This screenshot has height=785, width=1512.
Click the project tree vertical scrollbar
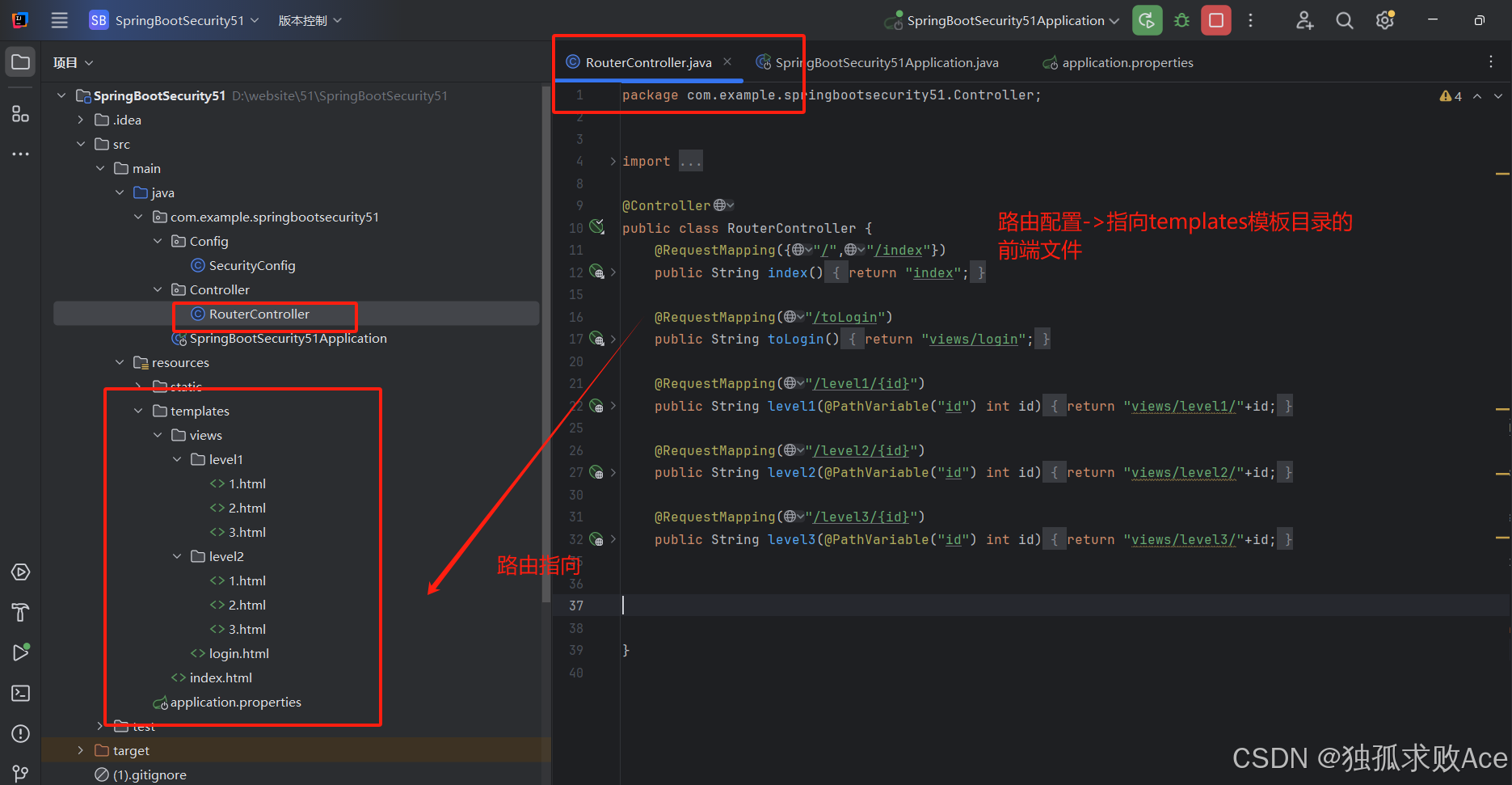(x=545, y=344)
